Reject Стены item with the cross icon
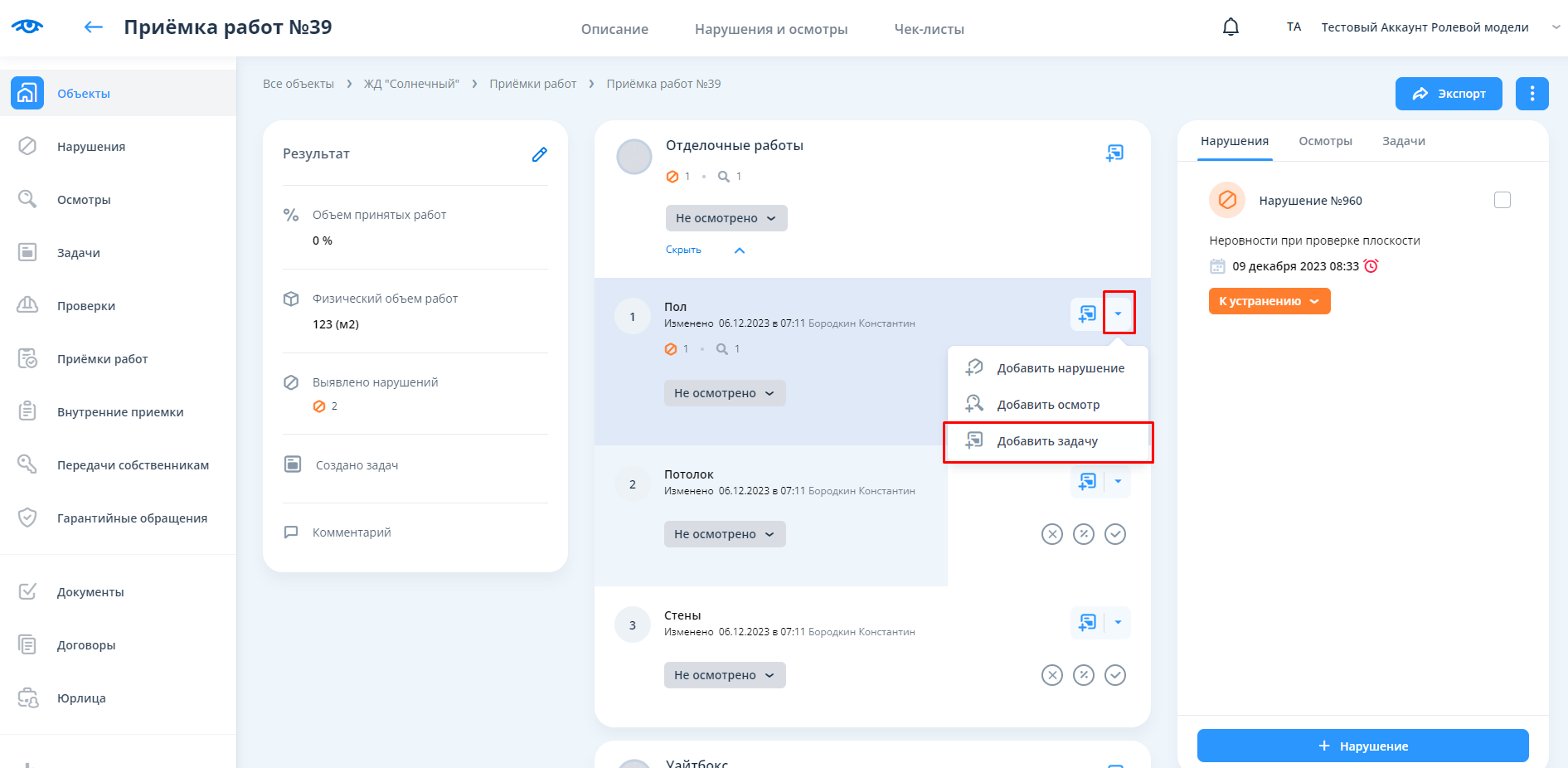 [x=1051, y=675]
